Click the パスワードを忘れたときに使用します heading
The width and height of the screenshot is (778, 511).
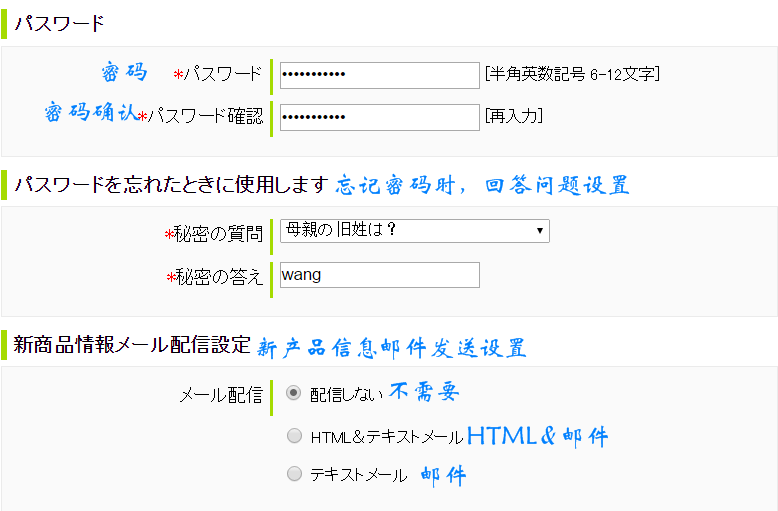click(170, 185)
